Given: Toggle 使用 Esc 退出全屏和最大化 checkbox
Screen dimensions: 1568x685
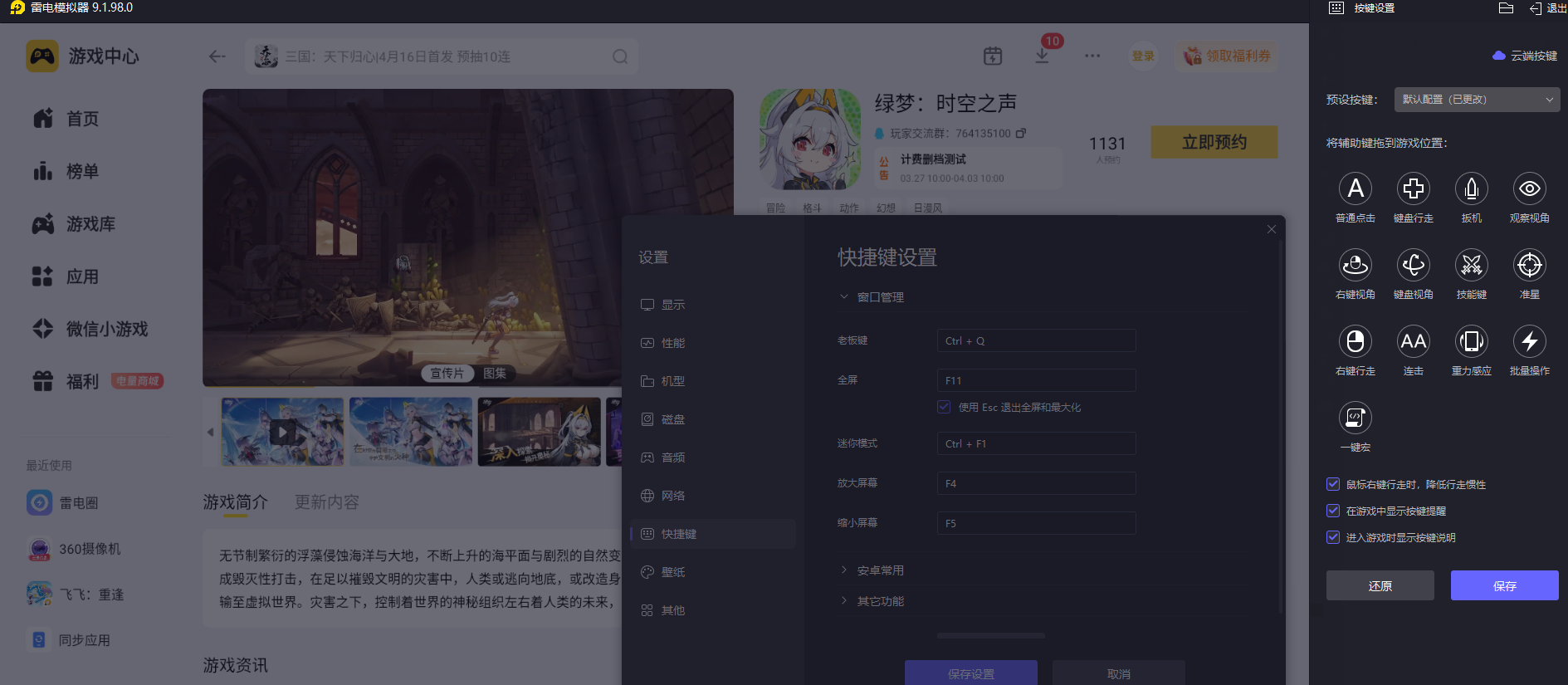Looking at the screenshot, I should (x=944, y=407).
